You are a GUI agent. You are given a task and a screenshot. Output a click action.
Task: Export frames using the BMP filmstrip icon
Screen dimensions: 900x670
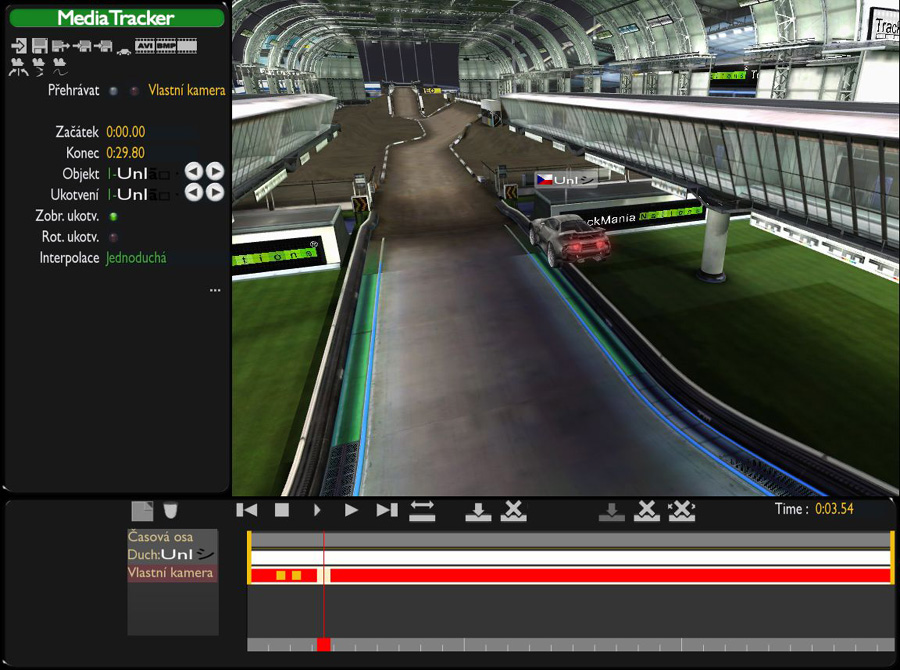coord(166,45)
